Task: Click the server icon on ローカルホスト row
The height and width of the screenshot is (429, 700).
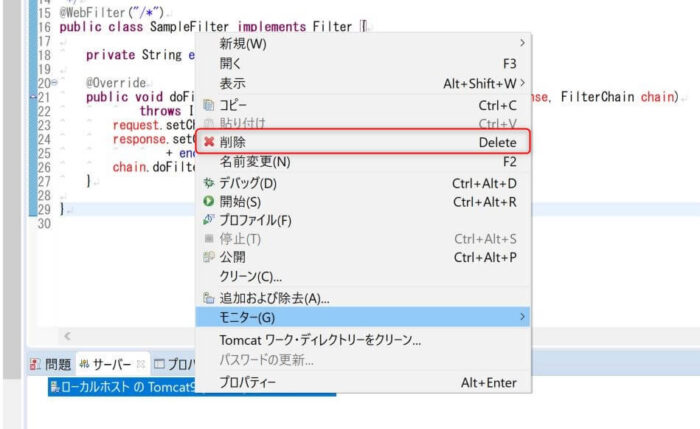Action: coord(55,387)
